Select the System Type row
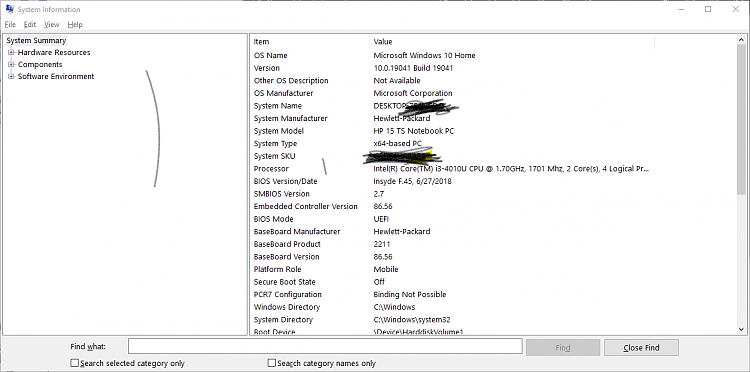Viewport: 750px width, 372px height. pyautogui.click(x=452, y=143)
